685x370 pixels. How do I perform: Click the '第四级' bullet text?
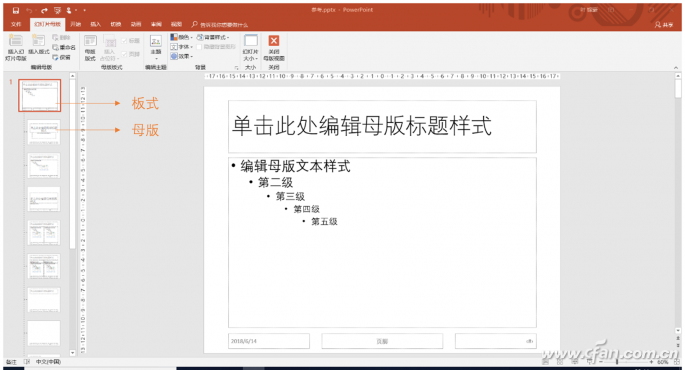pos(306,209)
